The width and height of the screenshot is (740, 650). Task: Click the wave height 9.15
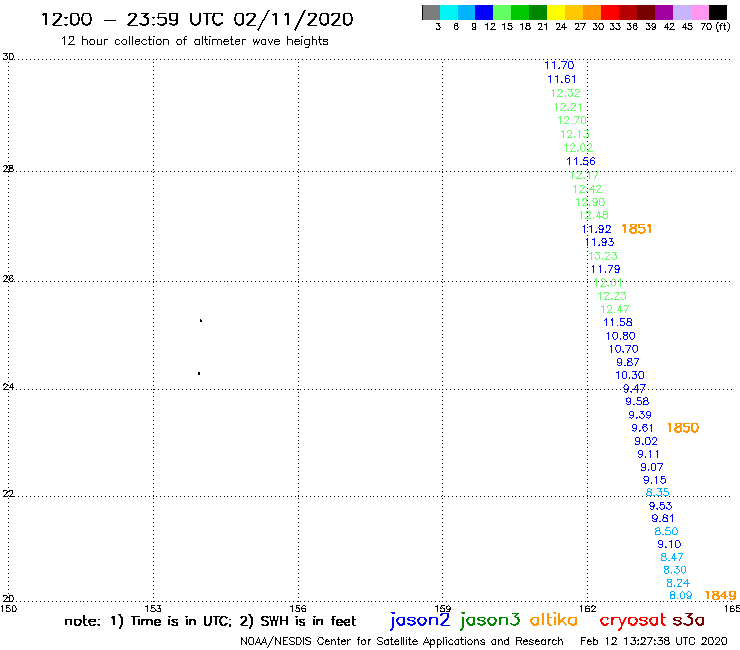pos(655,481)
